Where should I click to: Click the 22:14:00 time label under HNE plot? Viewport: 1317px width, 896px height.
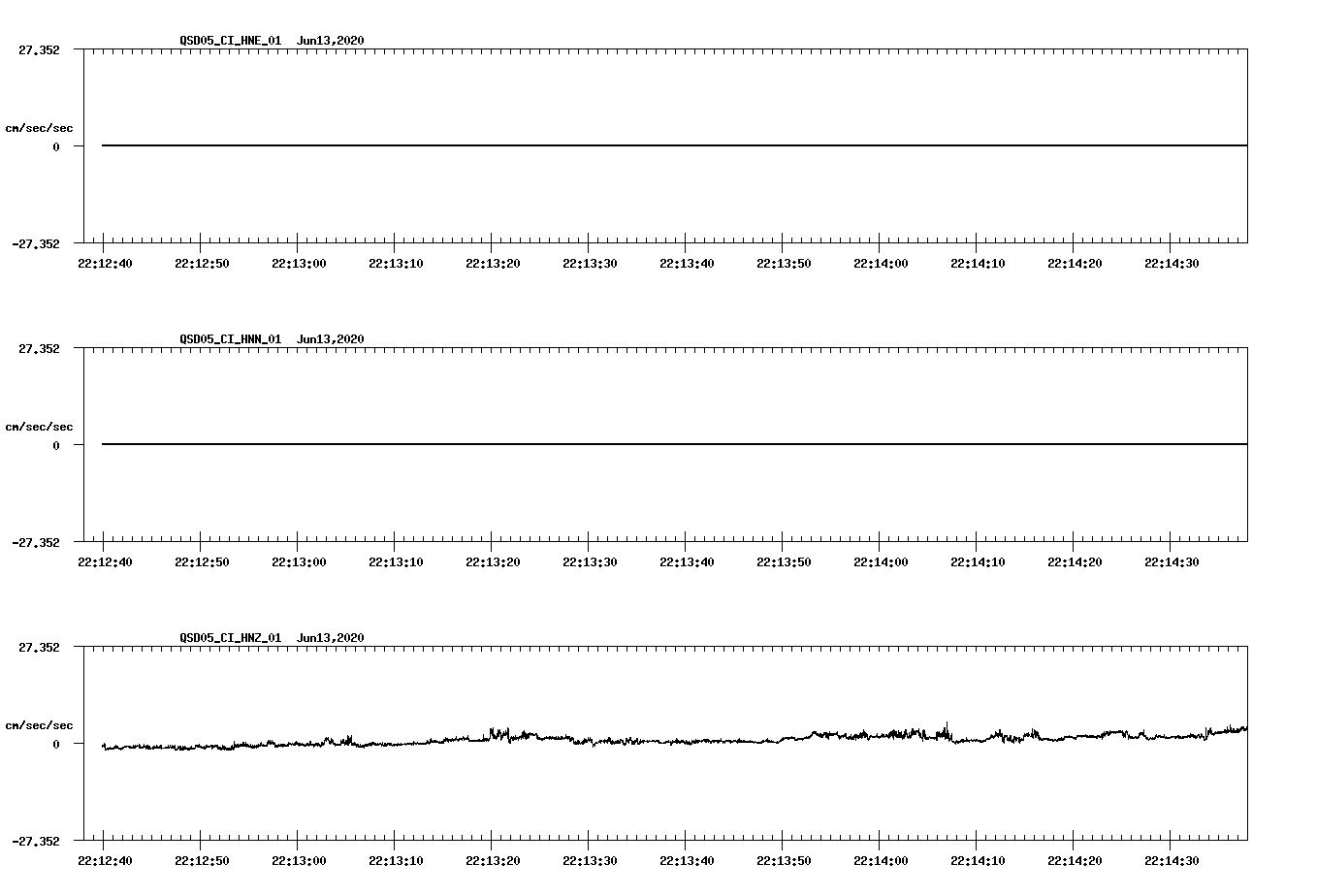(881, 264)
